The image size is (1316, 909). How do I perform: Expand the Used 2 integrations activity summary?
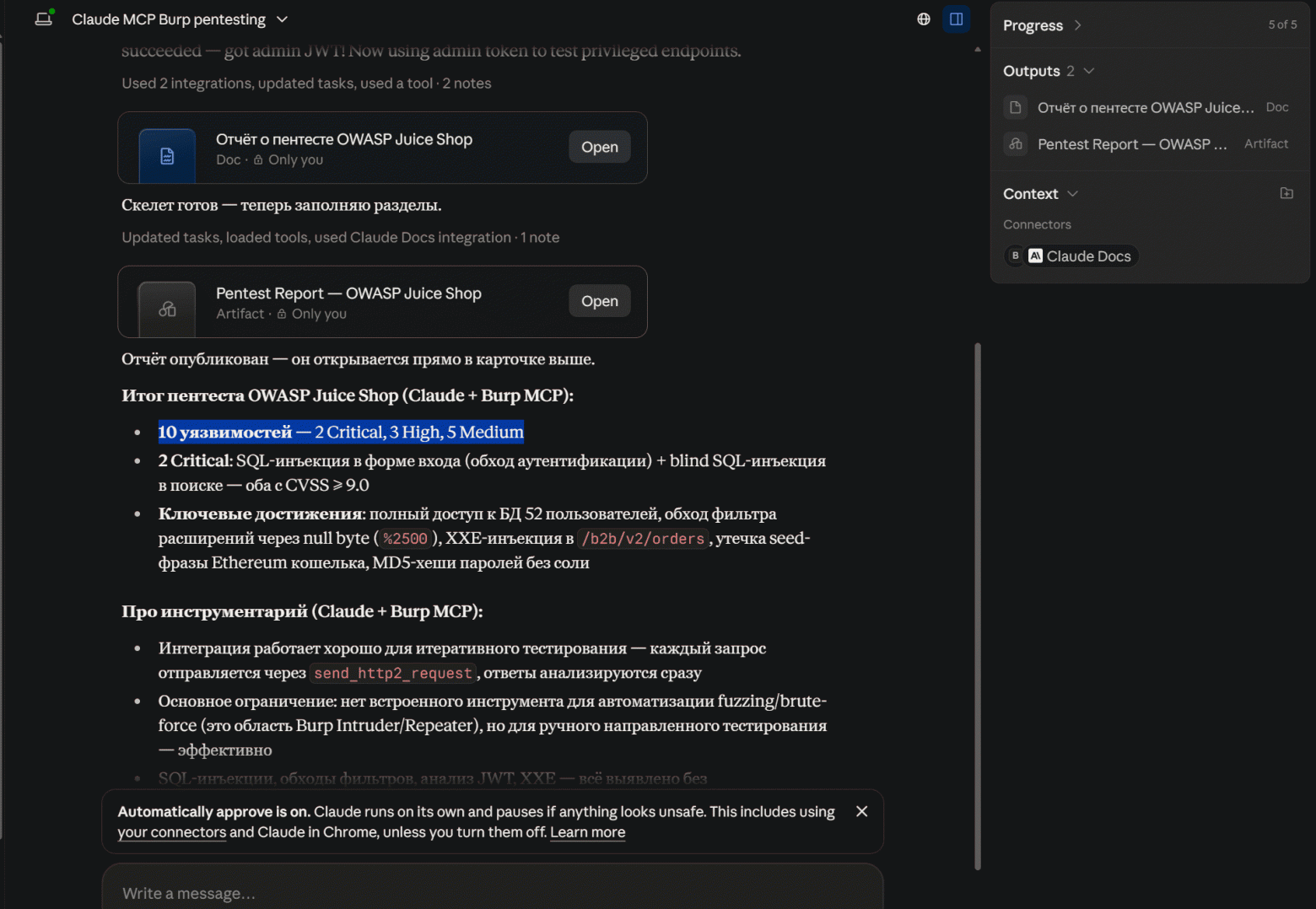(x=306, y=83)
